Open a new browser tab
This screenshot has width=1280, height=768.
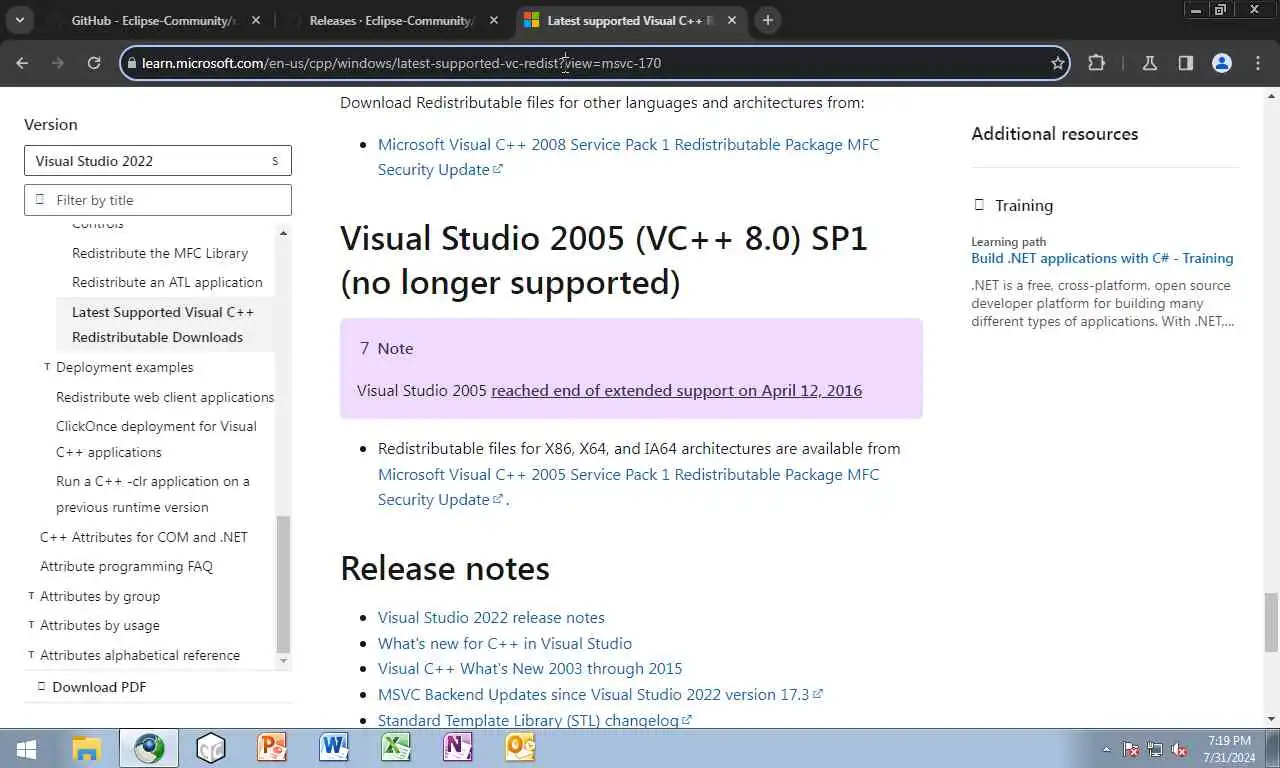click(768, 20)
